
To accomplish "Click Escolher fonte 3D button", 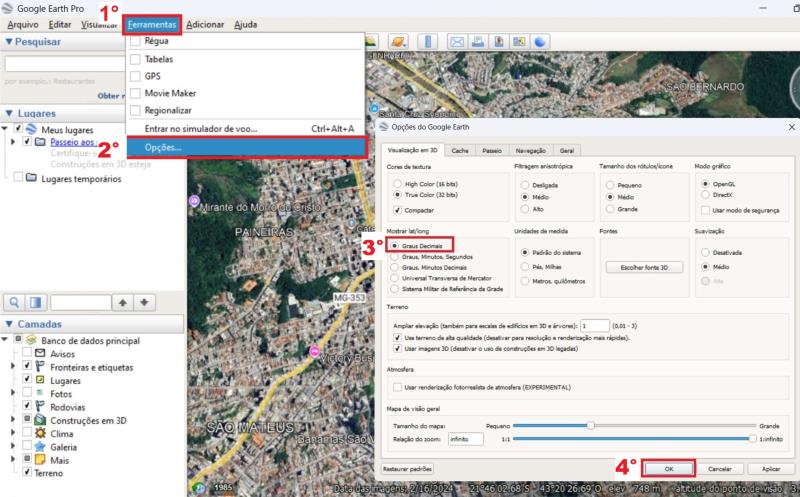I will pyautogui.click(x=644, y=267).
